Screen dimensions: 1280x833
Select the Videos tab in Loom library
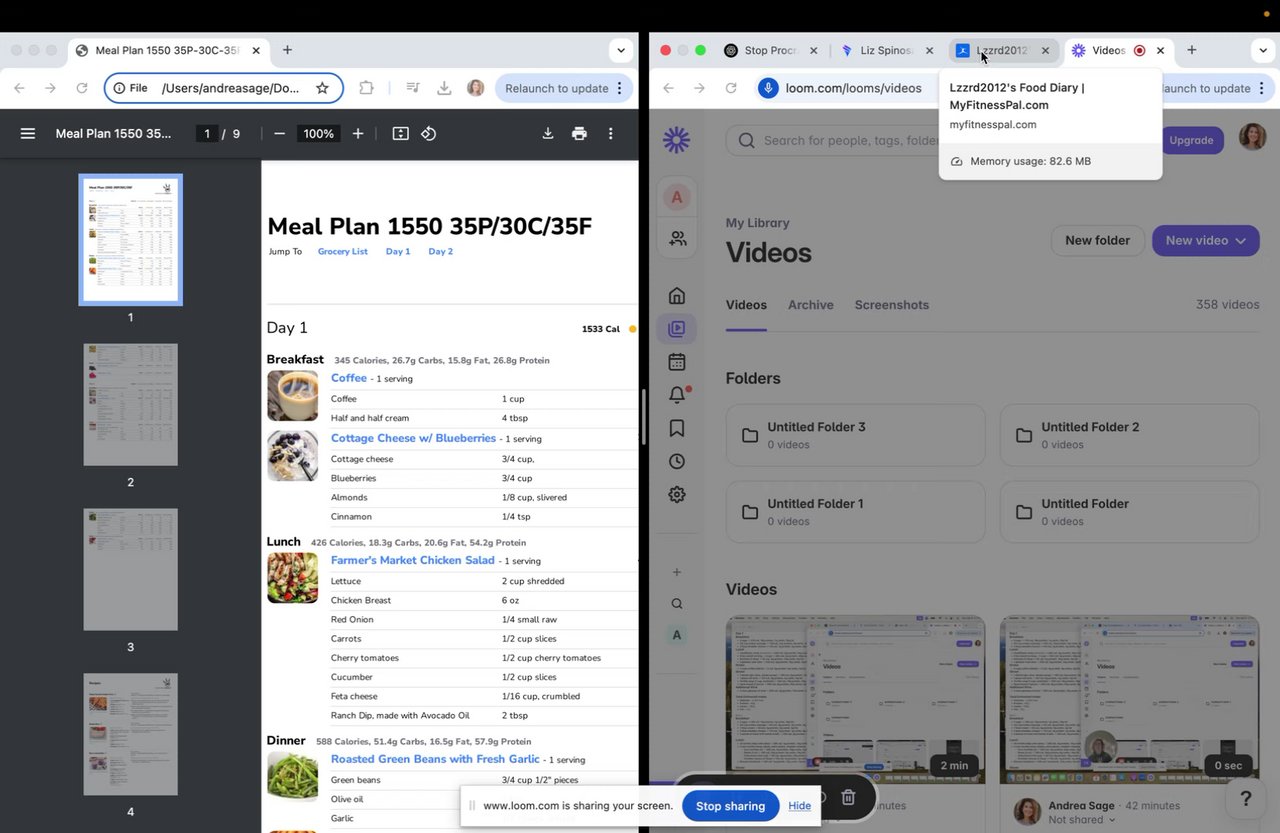click(x=746, y=305)
